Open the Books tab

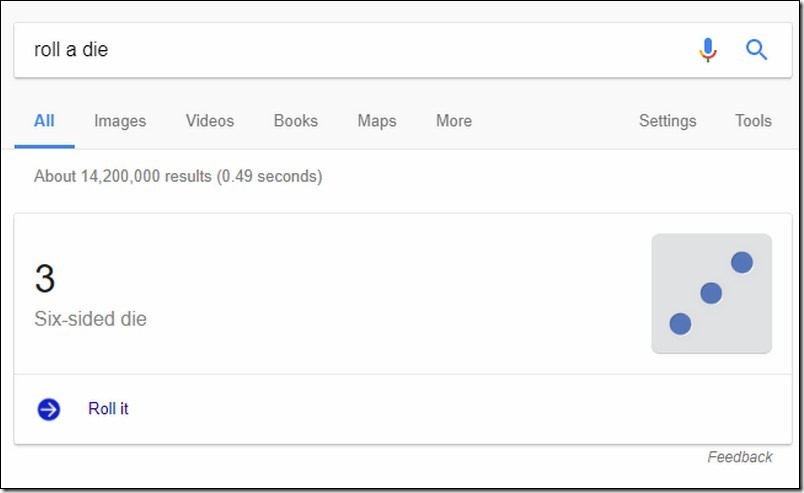coord(296,121)
